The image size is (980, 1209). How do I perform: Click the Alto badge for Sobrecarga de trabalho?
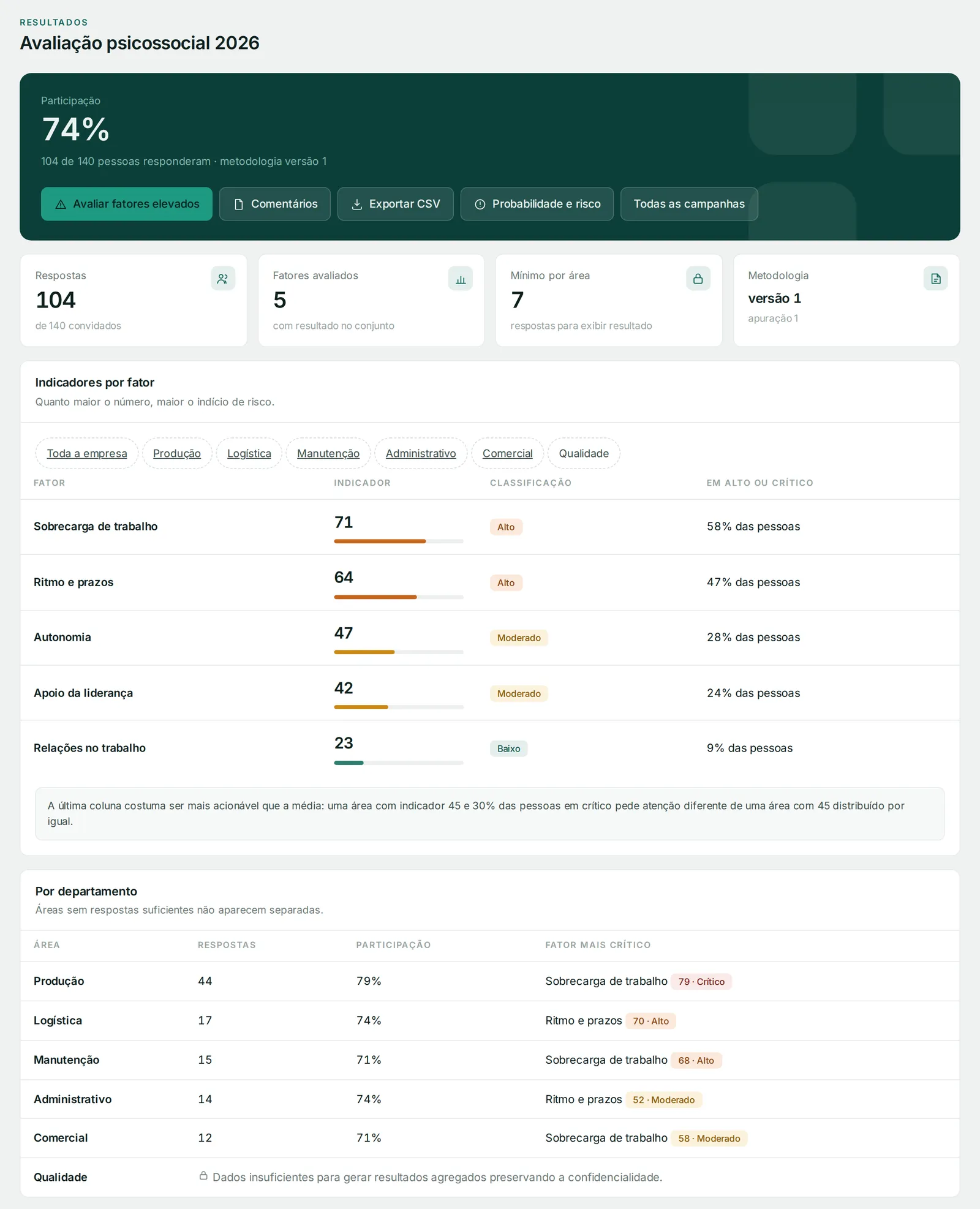click(506, 527)
